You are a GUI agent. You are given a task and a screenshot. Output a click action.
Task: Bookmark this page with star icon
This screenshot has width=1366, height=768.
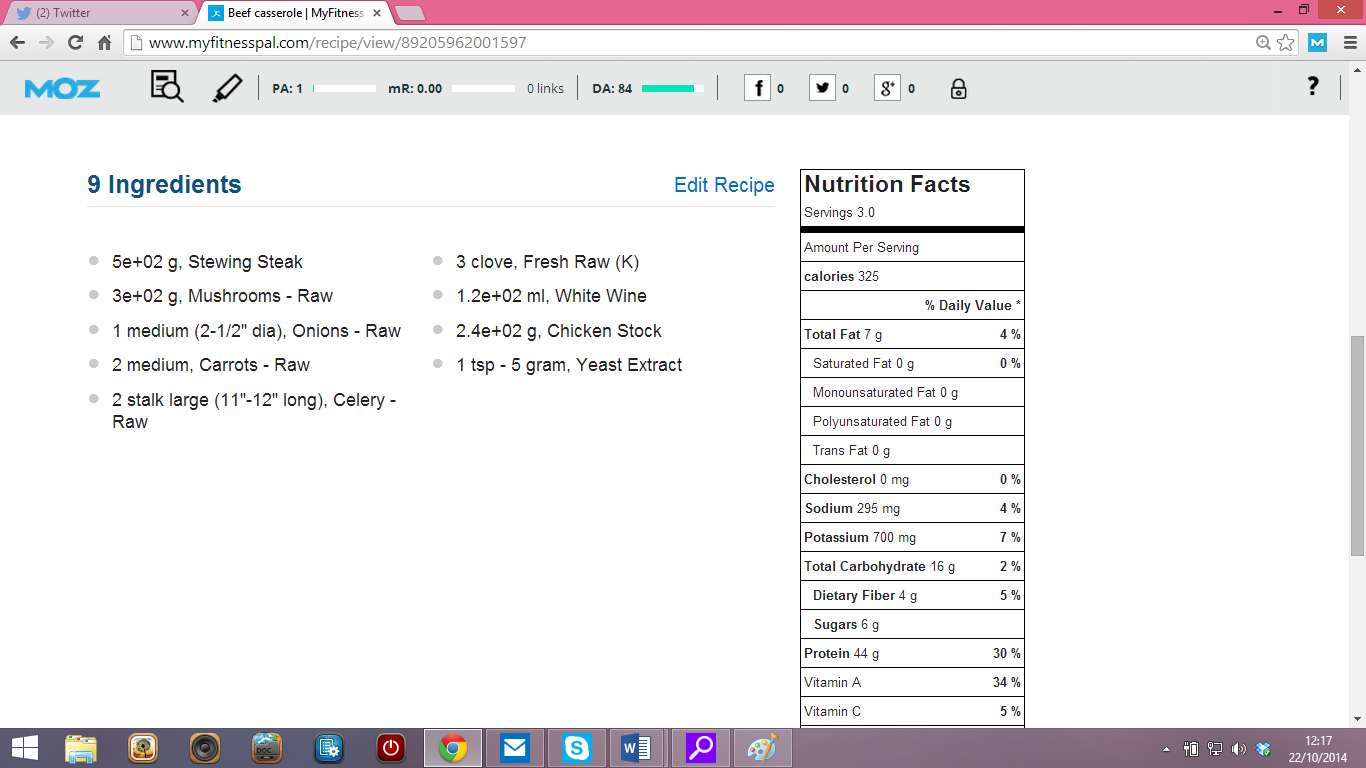tap(1286, 43)
